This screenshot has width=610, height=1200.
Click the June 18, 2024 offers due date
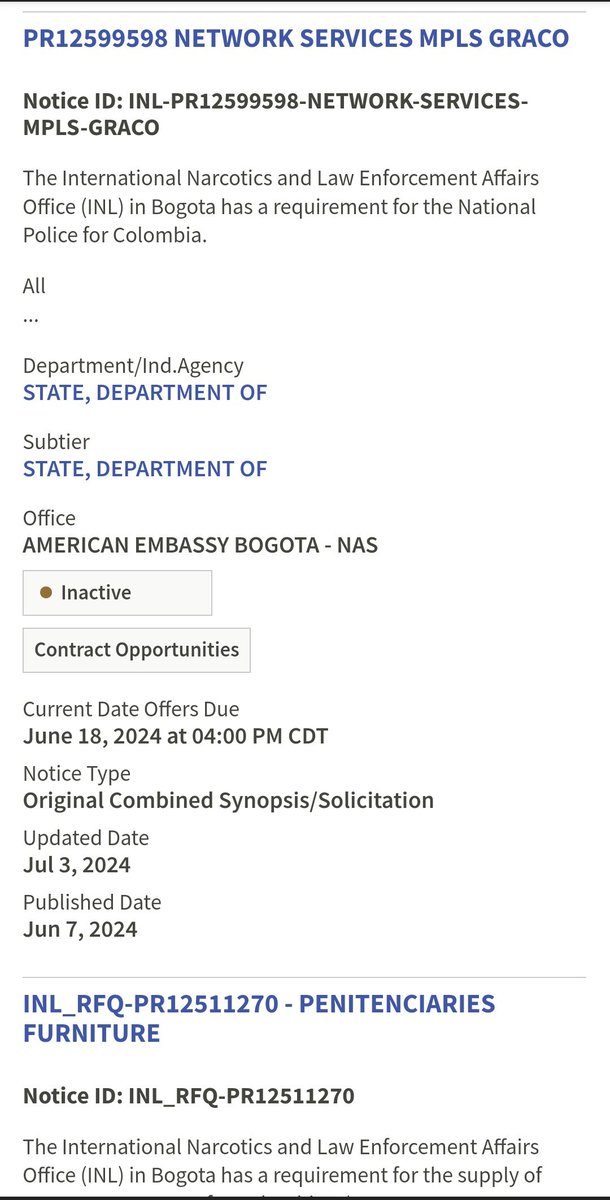coord(175,737)
